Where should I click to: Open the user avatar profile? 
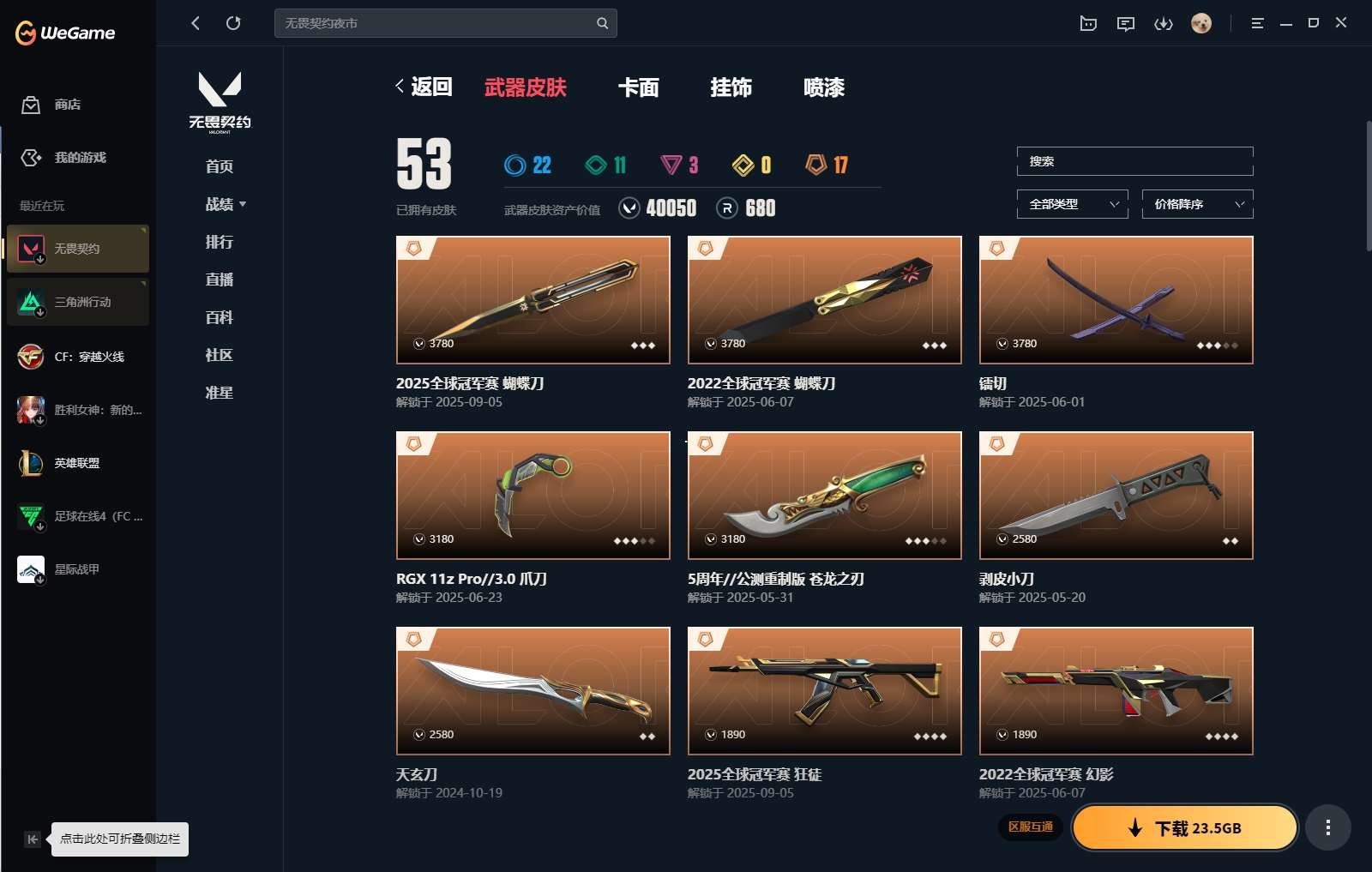click(x=1201, y=23)
